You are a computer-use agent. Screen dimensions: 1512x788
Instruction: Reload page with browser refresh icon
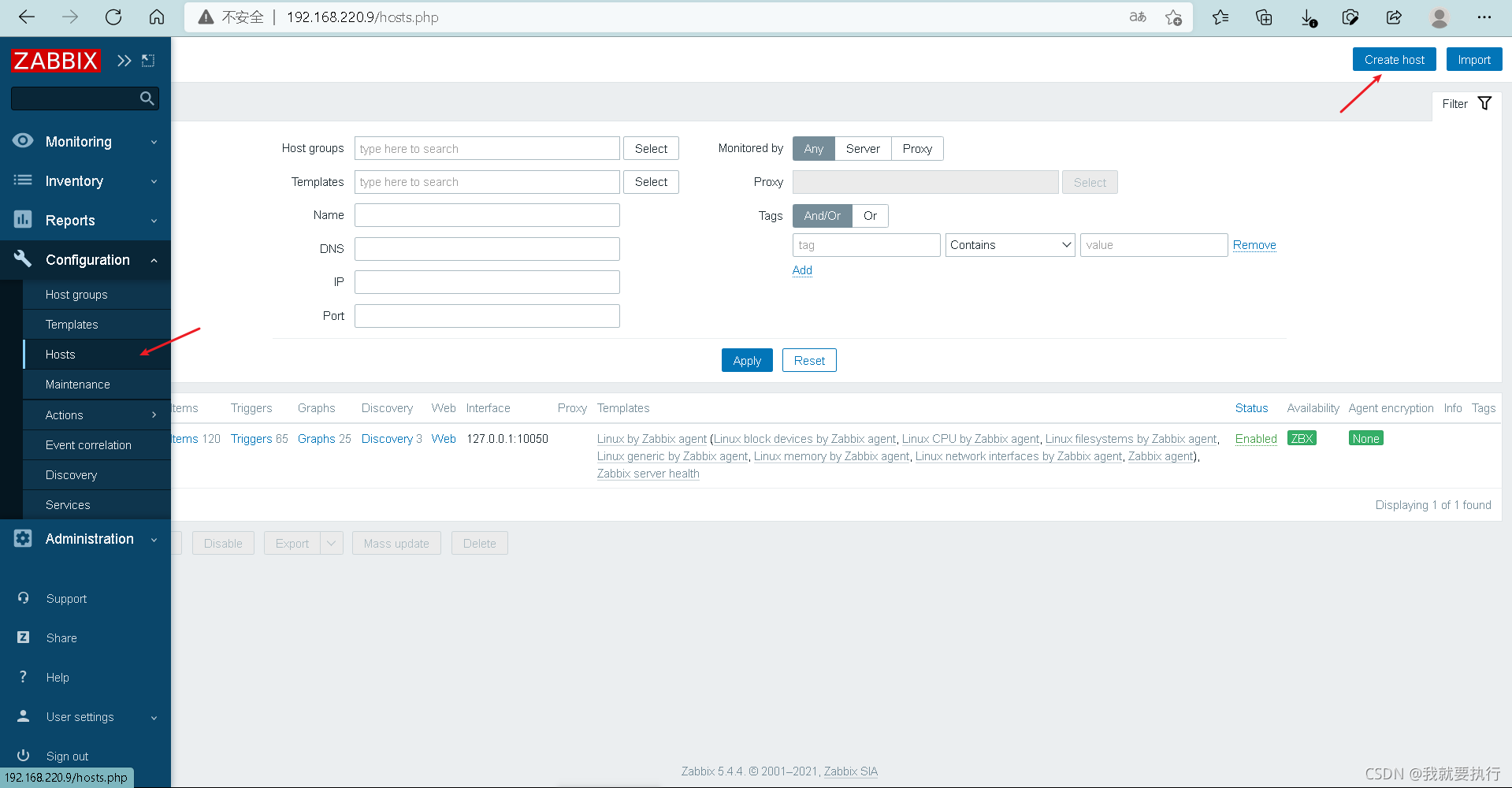pos(113,17)
